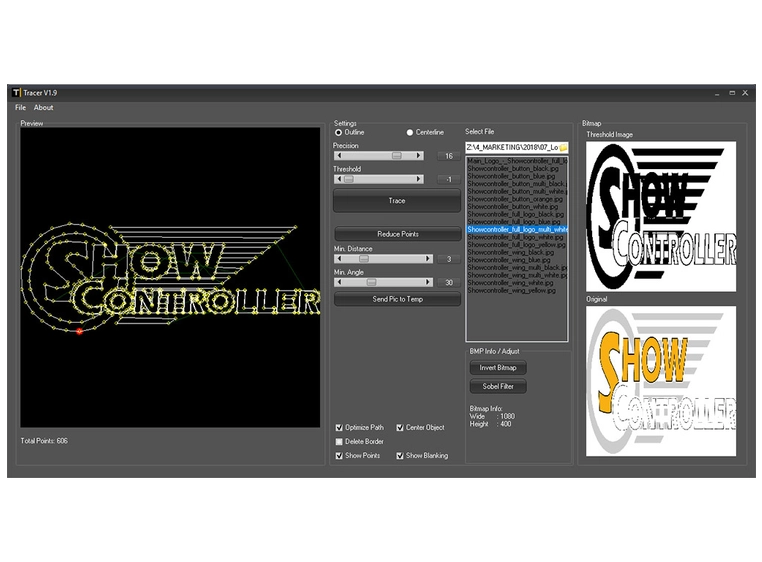
Task: Click the Total Points: 606 status text
Action: [x=44, y=441]
